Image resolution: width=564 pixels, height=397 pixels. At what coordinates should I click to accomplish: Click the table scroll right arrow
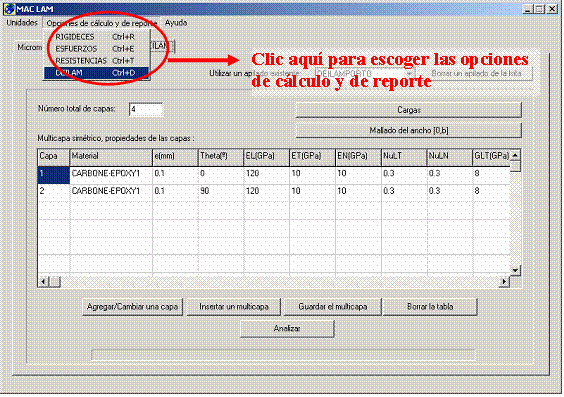coord(504,282)
